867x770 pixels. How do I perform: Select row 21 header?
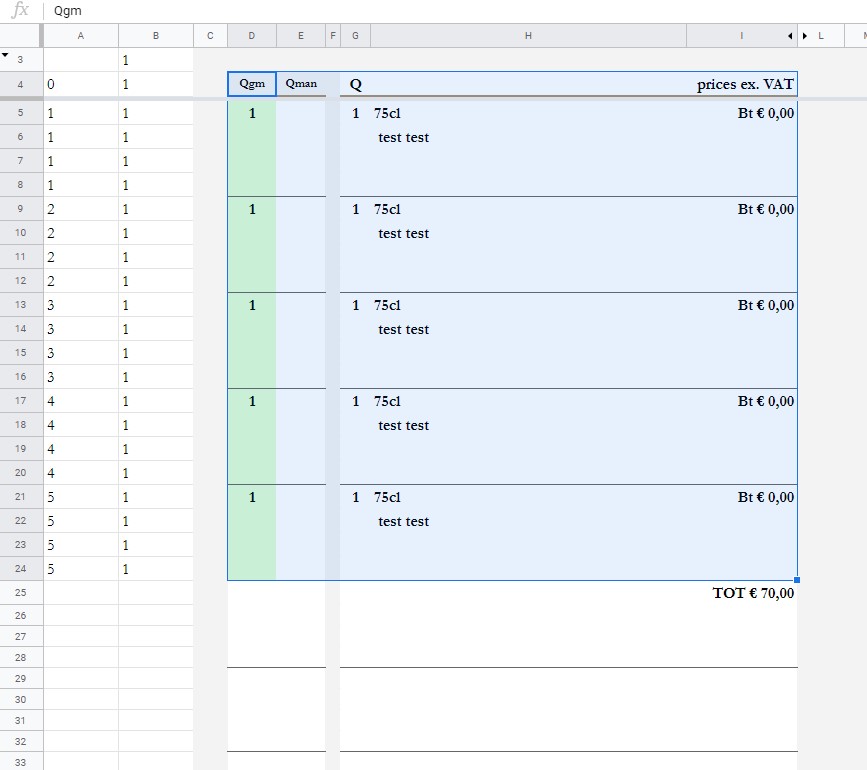[x=20, y=496]
